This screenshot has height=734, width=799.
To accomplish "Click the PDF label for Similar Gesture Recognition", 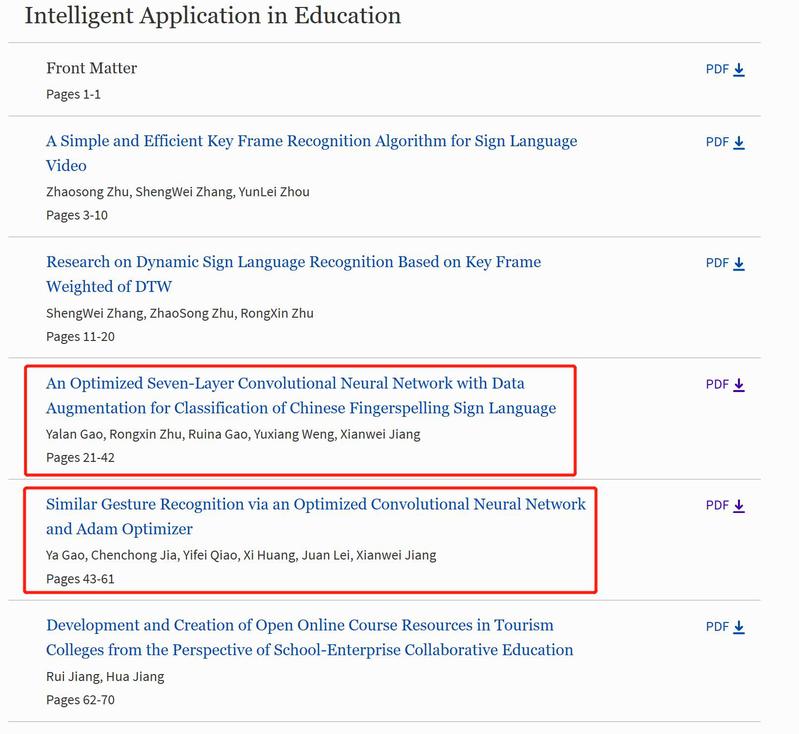I will pyautogui.click(x=717, y=506).
